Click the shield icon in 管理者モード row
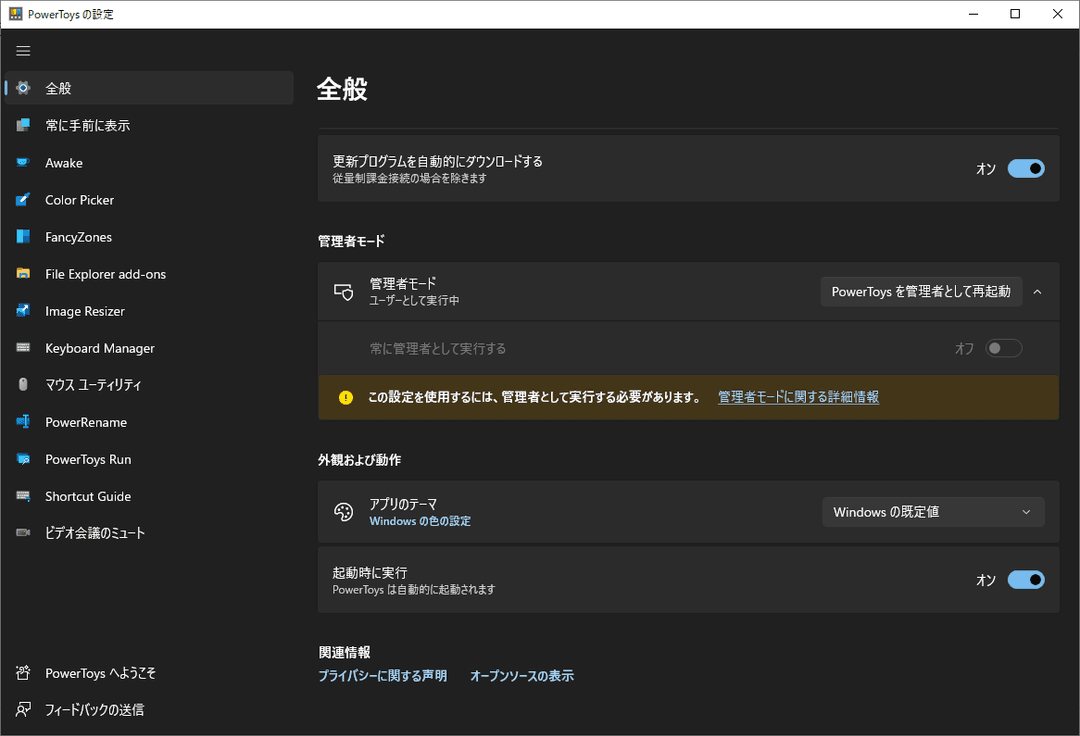The height and width of the screenshot is (736, 1080). coord(344,292)
